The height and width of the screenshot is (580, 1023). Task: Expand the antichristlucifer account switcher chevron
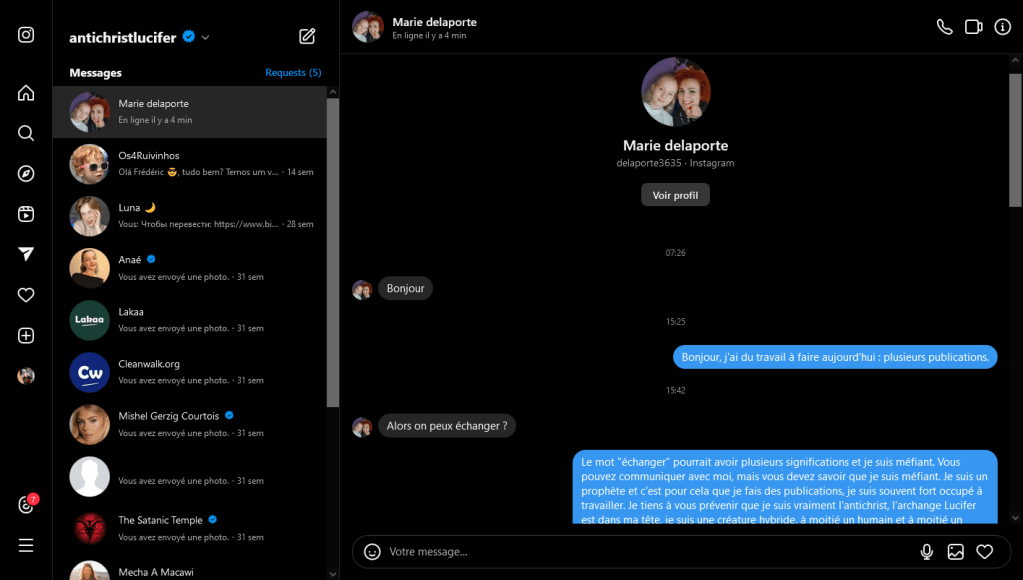[x=205, y=38]
